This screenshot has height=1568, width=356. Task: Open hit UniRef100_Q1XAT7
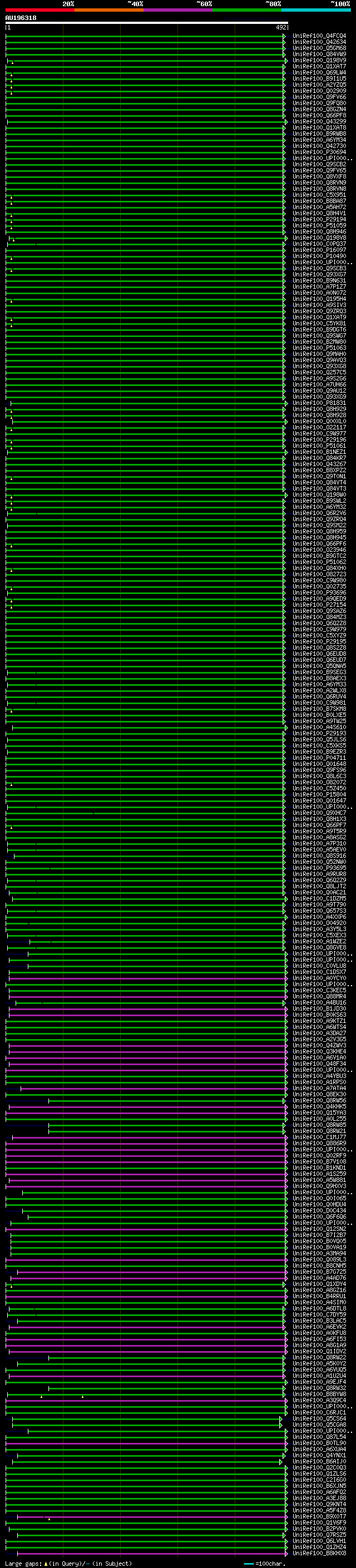coord(319,66)
